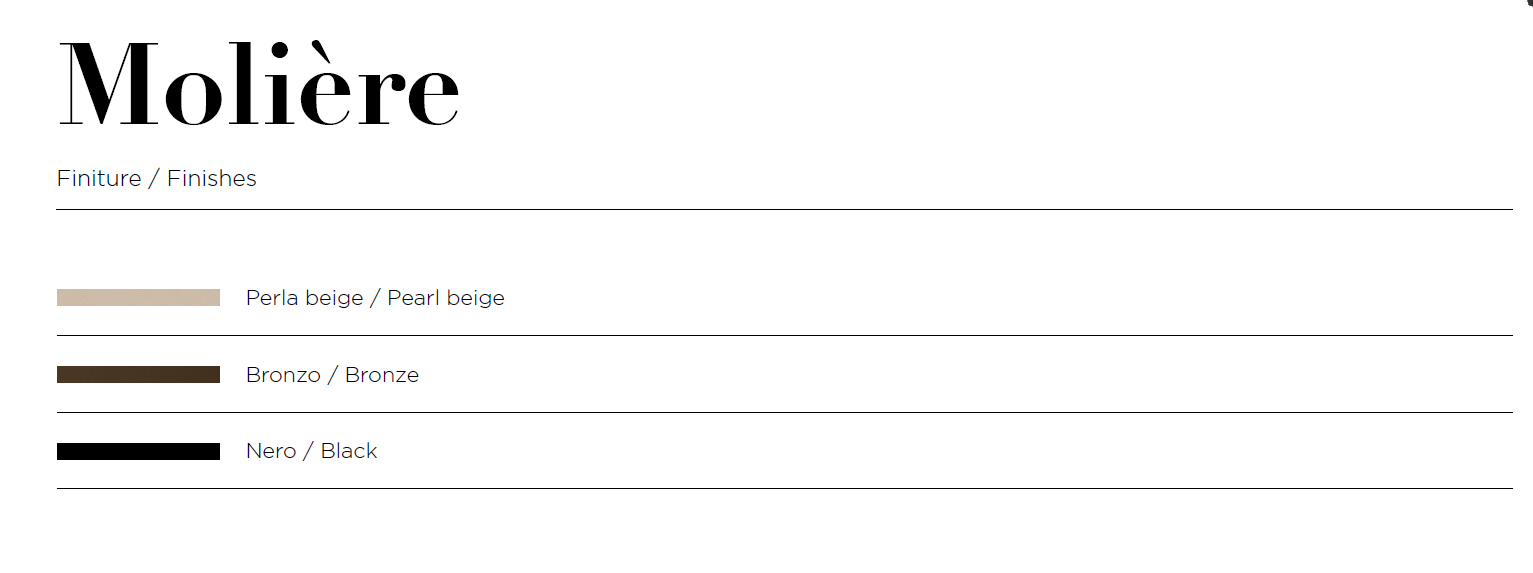The height and width of the screenshot is (573, 1533).
Task: Click the Pearl beige color swatch
Action: pos(138,298)
